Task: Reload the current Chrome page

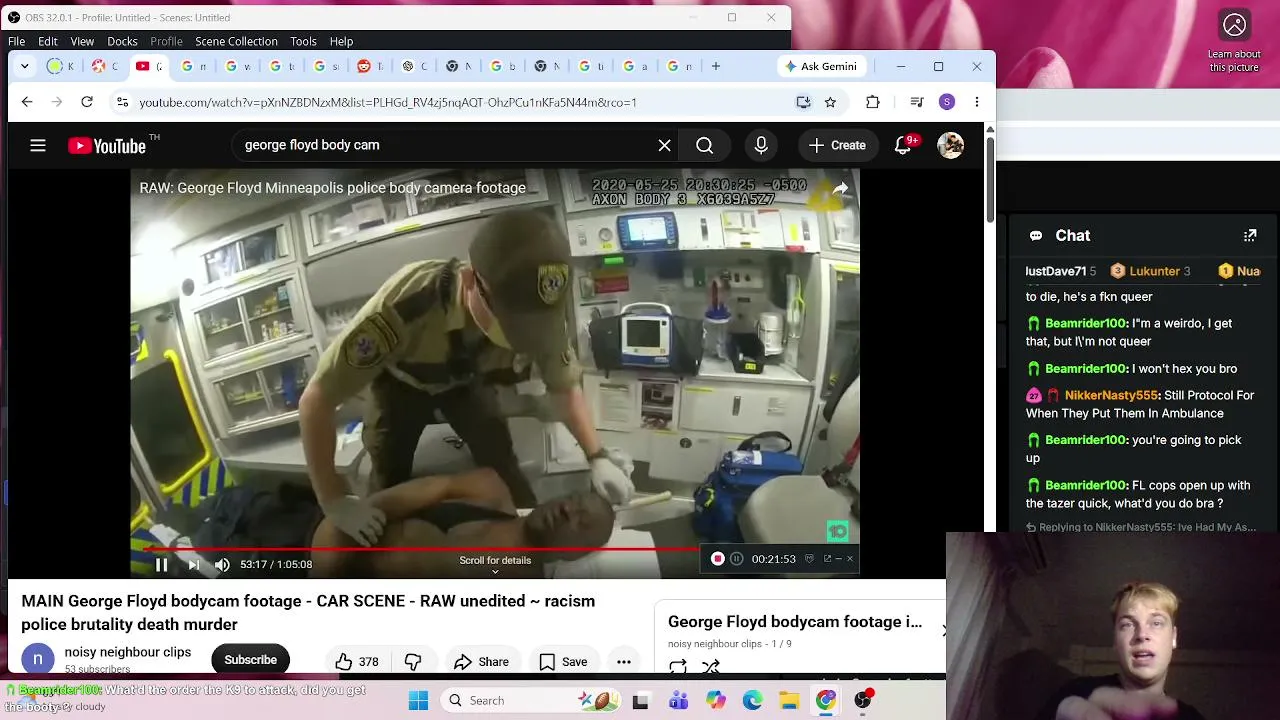Action: [x=87, y=102]
